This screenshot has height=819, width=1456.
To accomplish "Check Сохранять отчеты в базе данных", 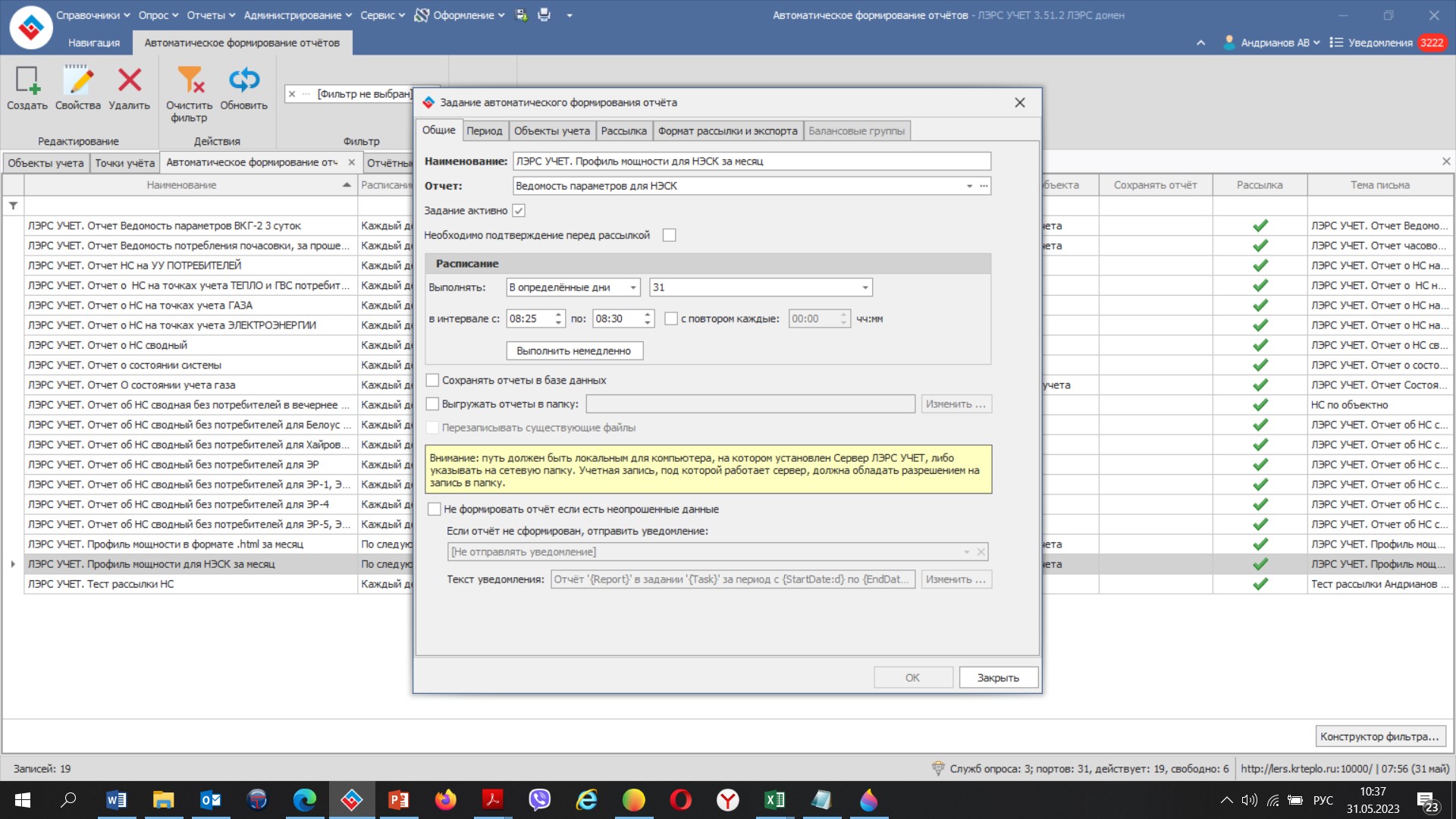I will [432, 380].
